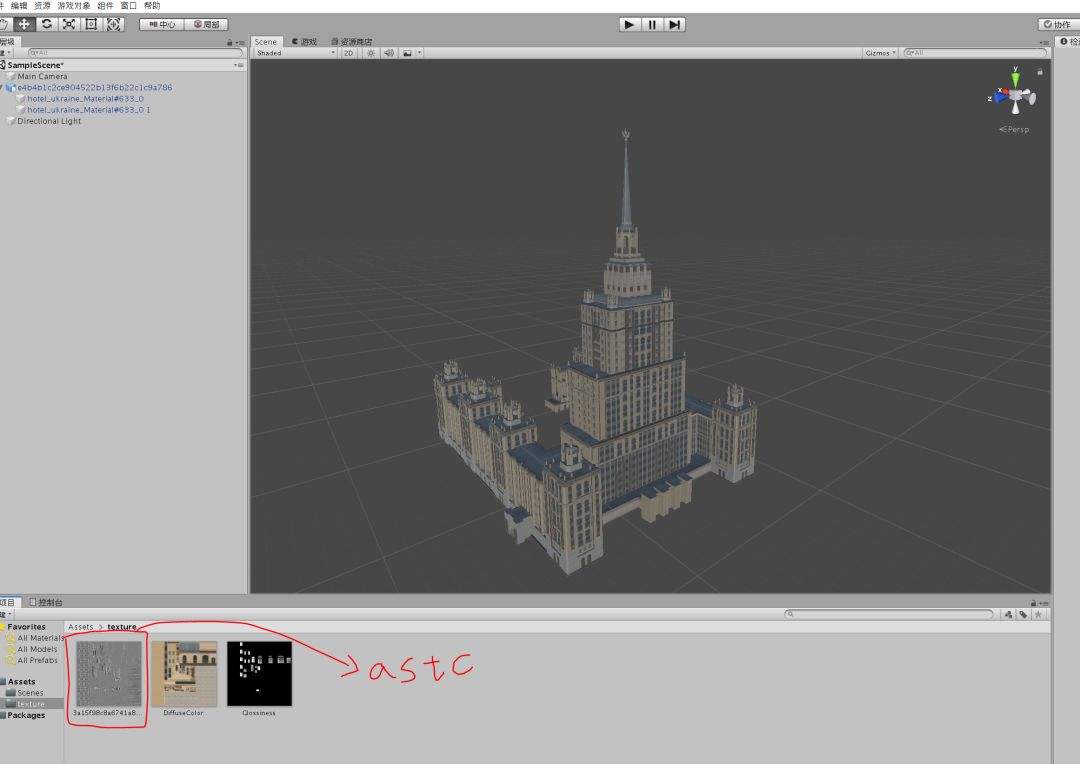Select All Prefabs favorite

[35, 660]
